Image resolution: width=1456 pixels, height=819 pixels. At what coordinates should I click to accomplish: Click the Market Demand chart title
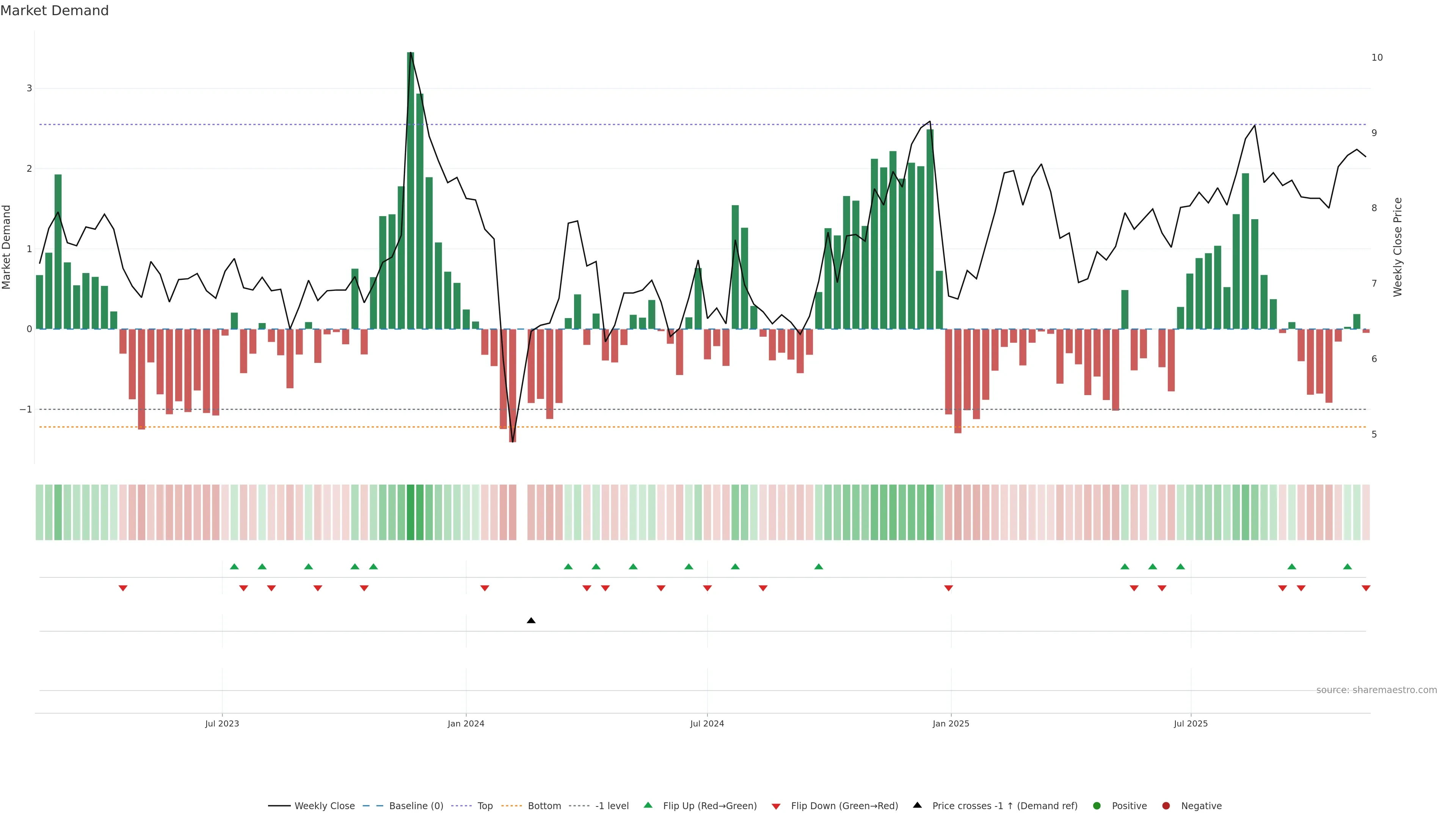(x=54, y=11)
